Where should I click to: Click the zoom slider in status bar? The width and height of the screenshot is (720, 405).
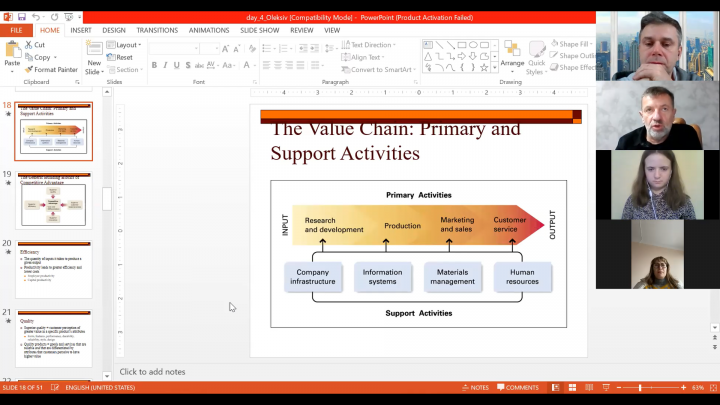[x=640, y=388]
